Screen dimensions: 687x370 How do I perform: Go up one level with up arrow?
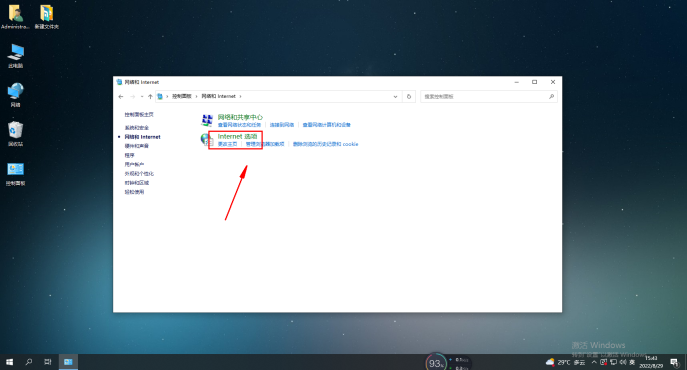tap(150, 96)
